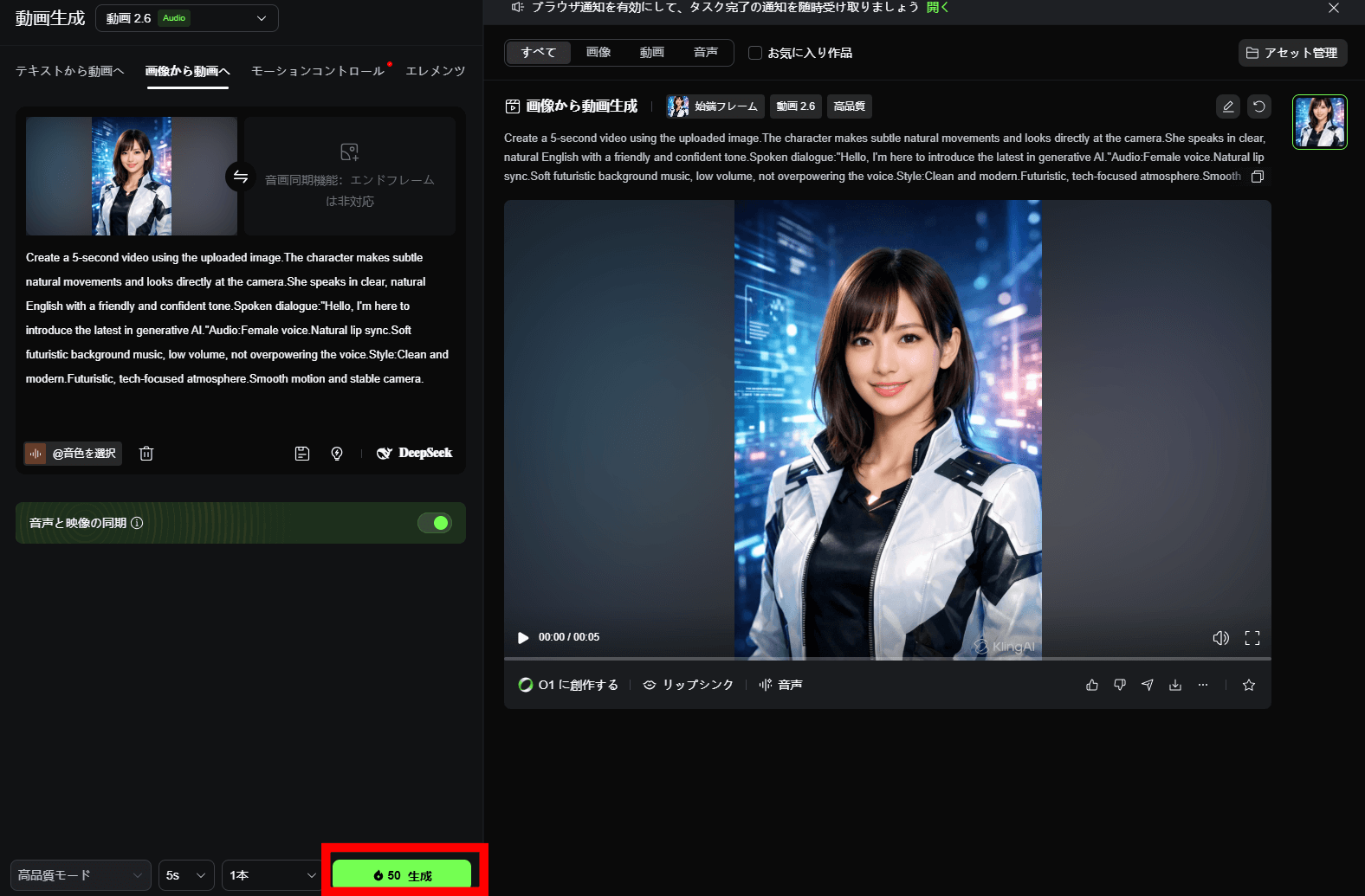1365x896 pixels.
Task: Open the リップシンク option
Action: tap(689, 685)
